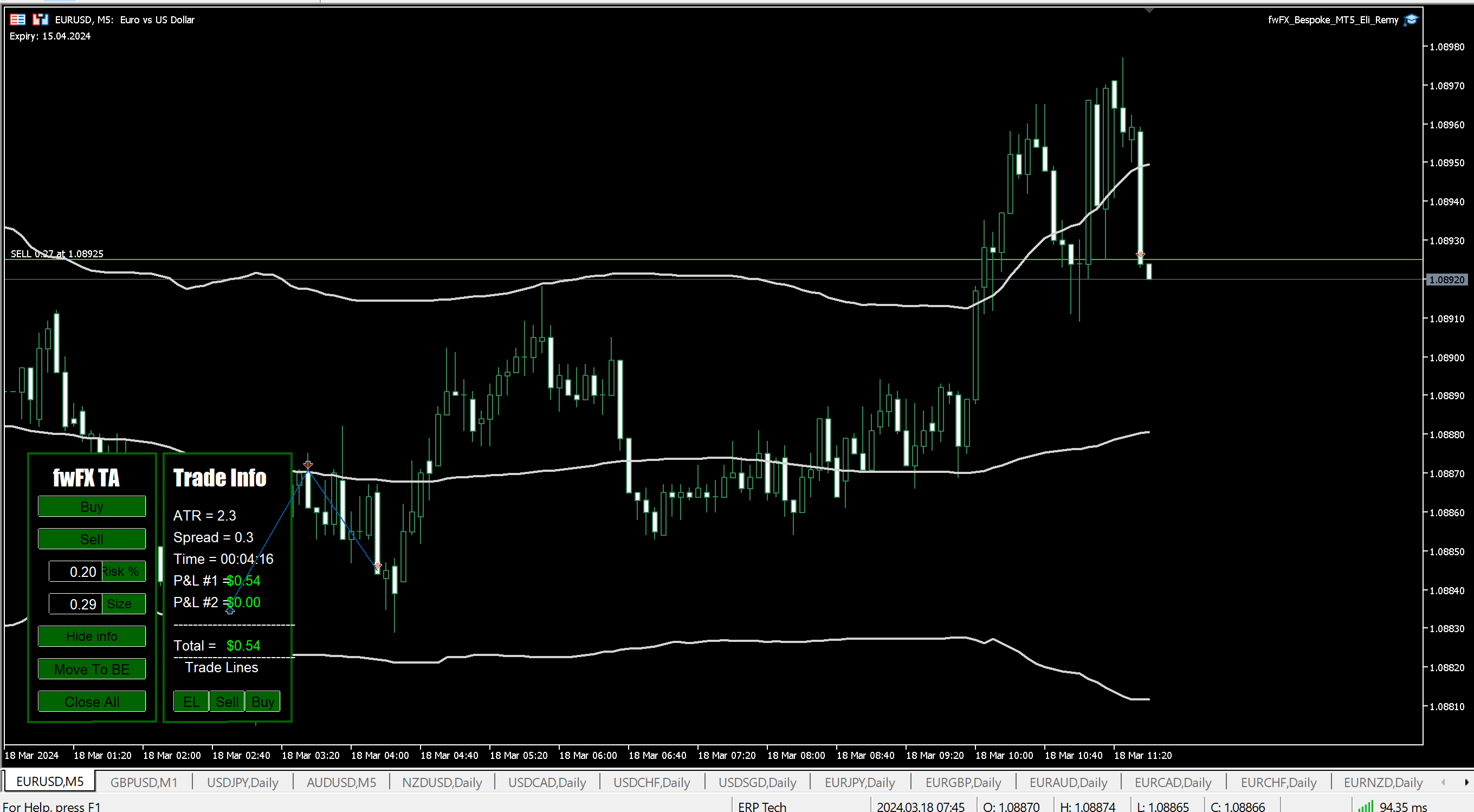Viewport: 1474px width, 812px height.
Task: Click the Expert Advisor graduation cap icon
Action: coord(1411,20)
